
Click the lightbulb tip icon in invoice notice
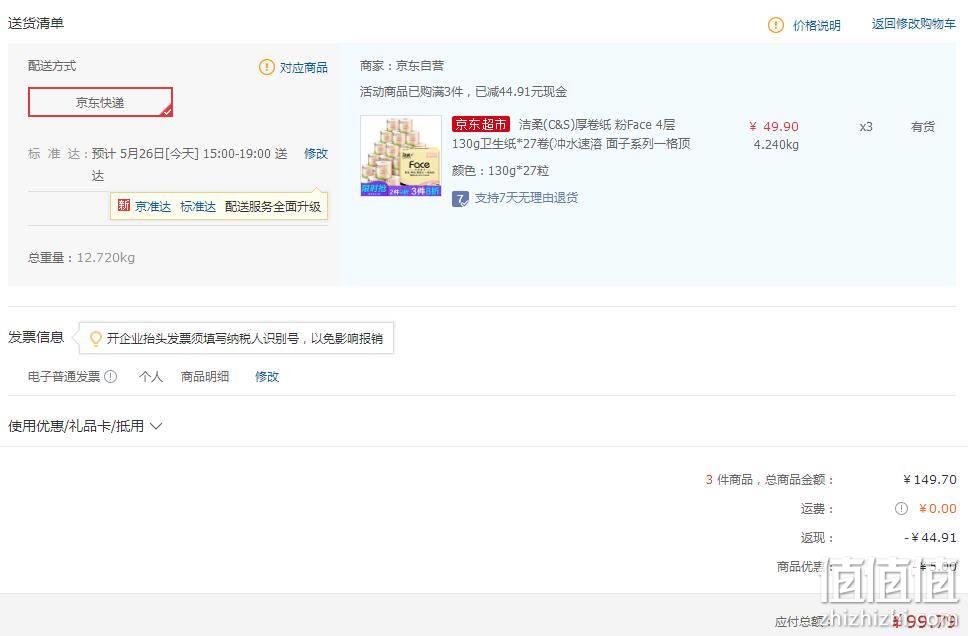tap(95, 338)
